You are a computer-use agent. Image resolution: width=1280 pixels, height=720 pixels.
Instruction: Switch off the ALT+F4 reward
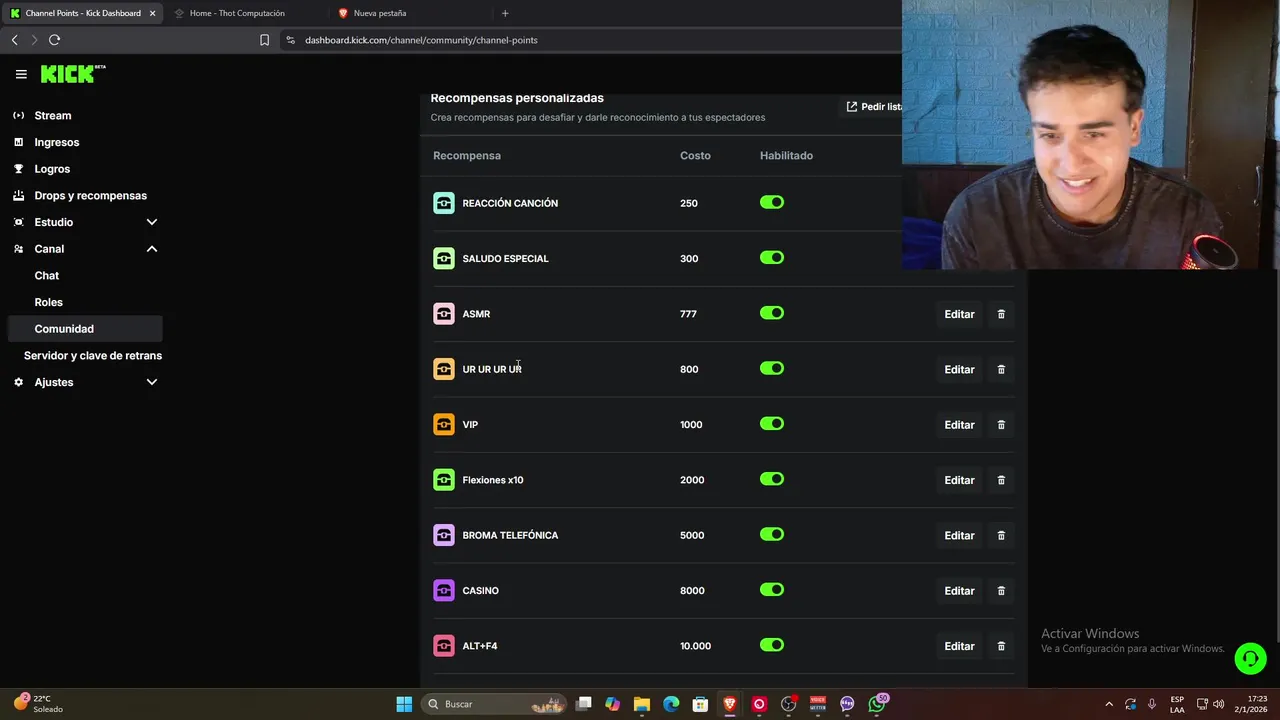coord(772,645)
